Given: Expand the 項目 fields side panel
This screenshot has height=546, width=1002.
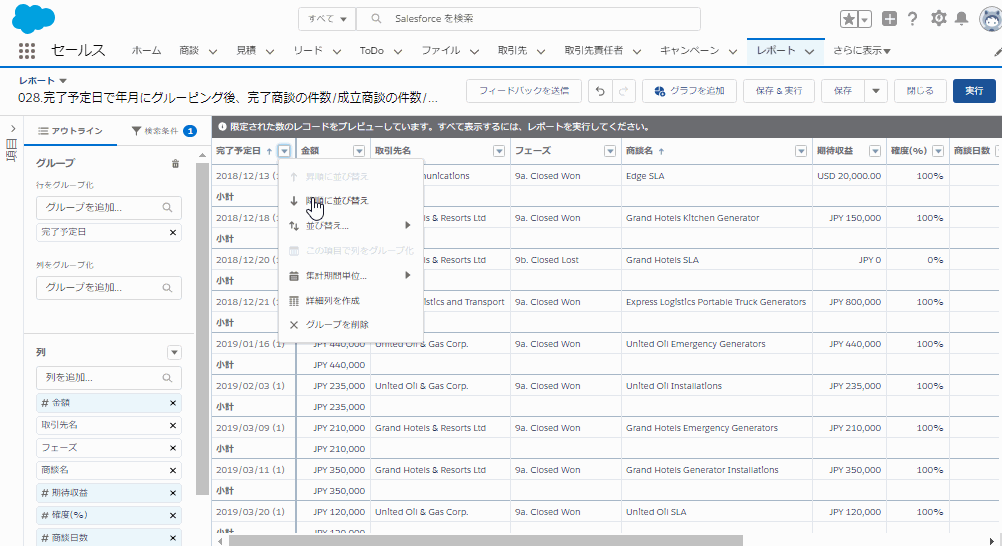Looking at the screenshot, I should 12,129.
